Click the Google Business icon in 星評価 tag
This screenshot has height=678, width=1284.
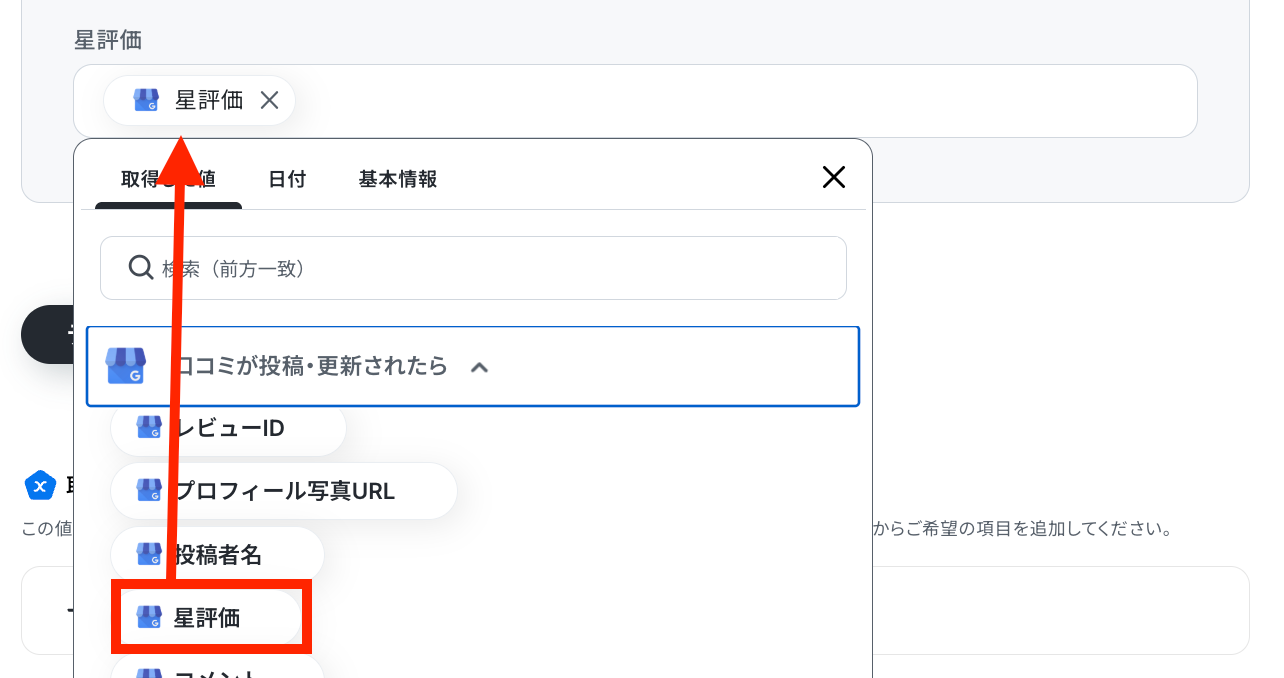pos(146,100)
